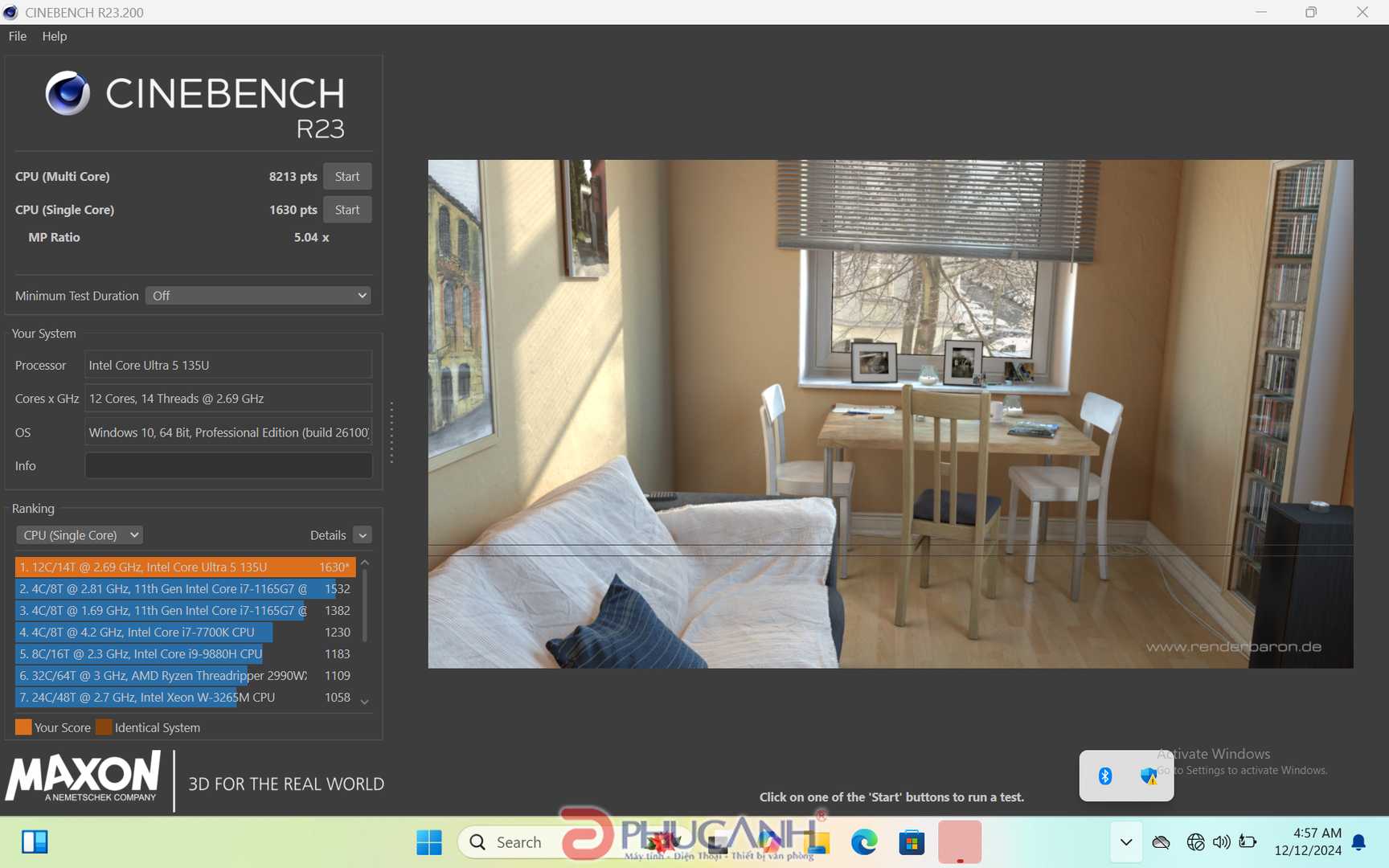Click the Processor field showing Intel Core Ultra 5 135U
Viewport: 1389px width, 868px height.
click(228, 365)
